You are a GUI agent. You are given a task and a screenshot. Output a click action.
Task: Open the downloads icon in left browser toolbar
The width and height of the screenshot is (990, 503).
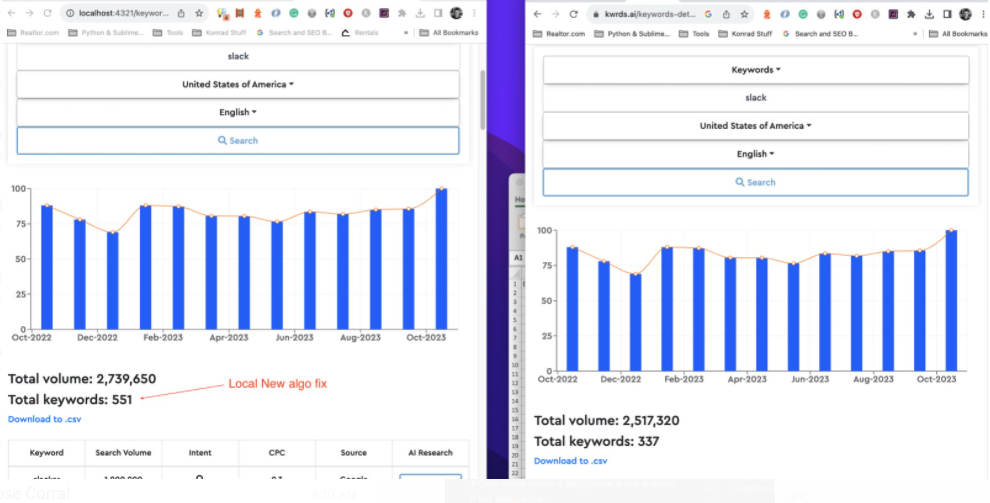pos(420,14)
